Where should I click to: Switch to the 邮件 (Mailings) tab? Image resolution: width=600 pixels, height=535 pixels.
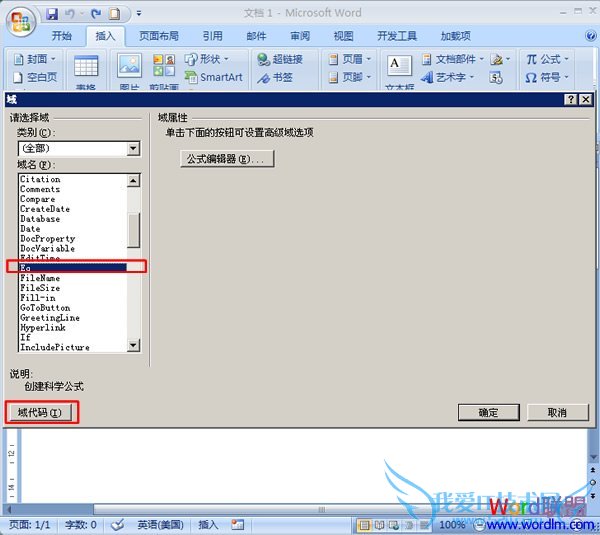[x=256, y=36]
